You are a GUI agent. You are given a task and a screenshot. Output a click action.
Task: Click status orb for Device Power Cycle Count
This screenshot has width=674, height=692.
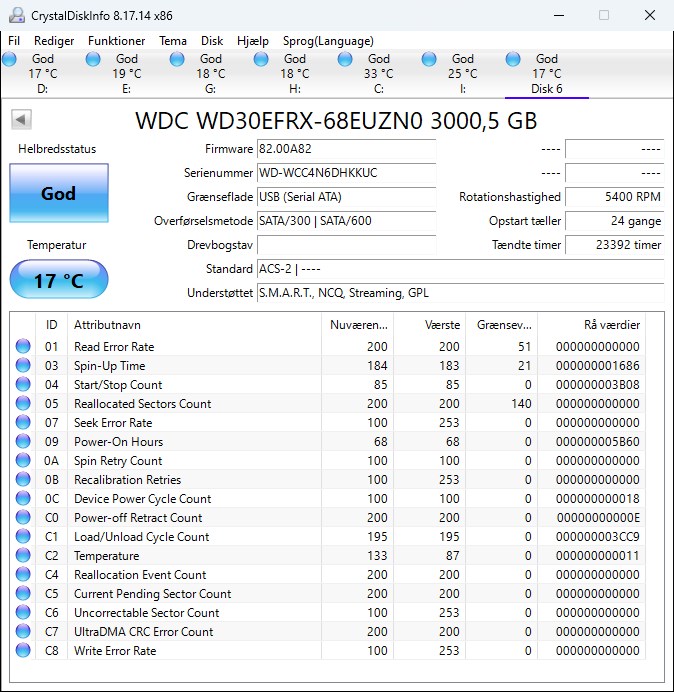23,498
